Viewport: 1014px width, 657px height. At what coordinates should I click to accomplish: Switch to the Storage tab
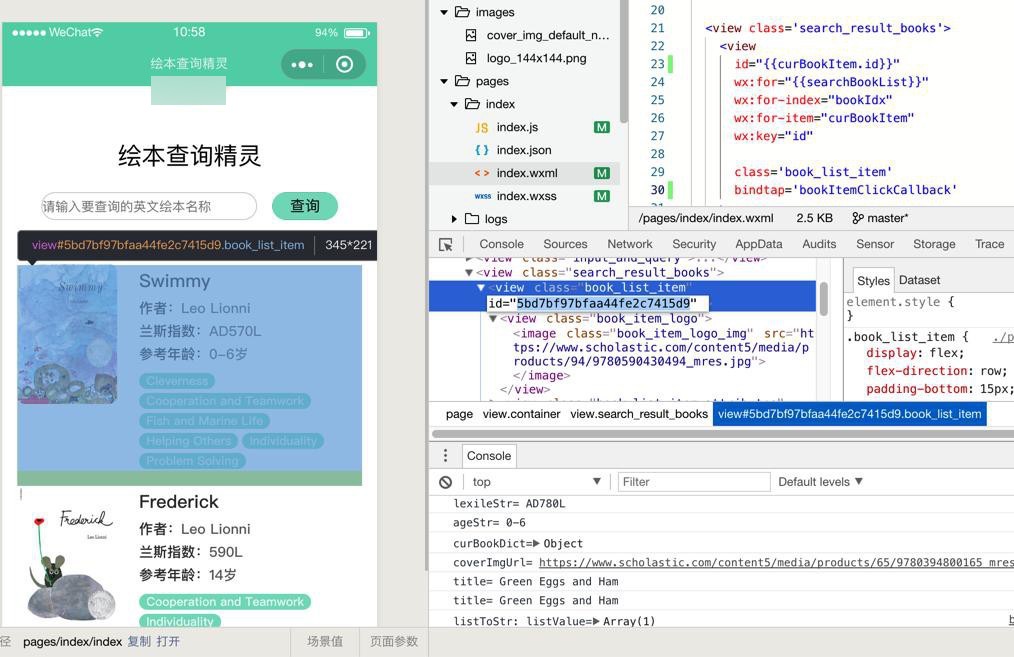[934, 244]
